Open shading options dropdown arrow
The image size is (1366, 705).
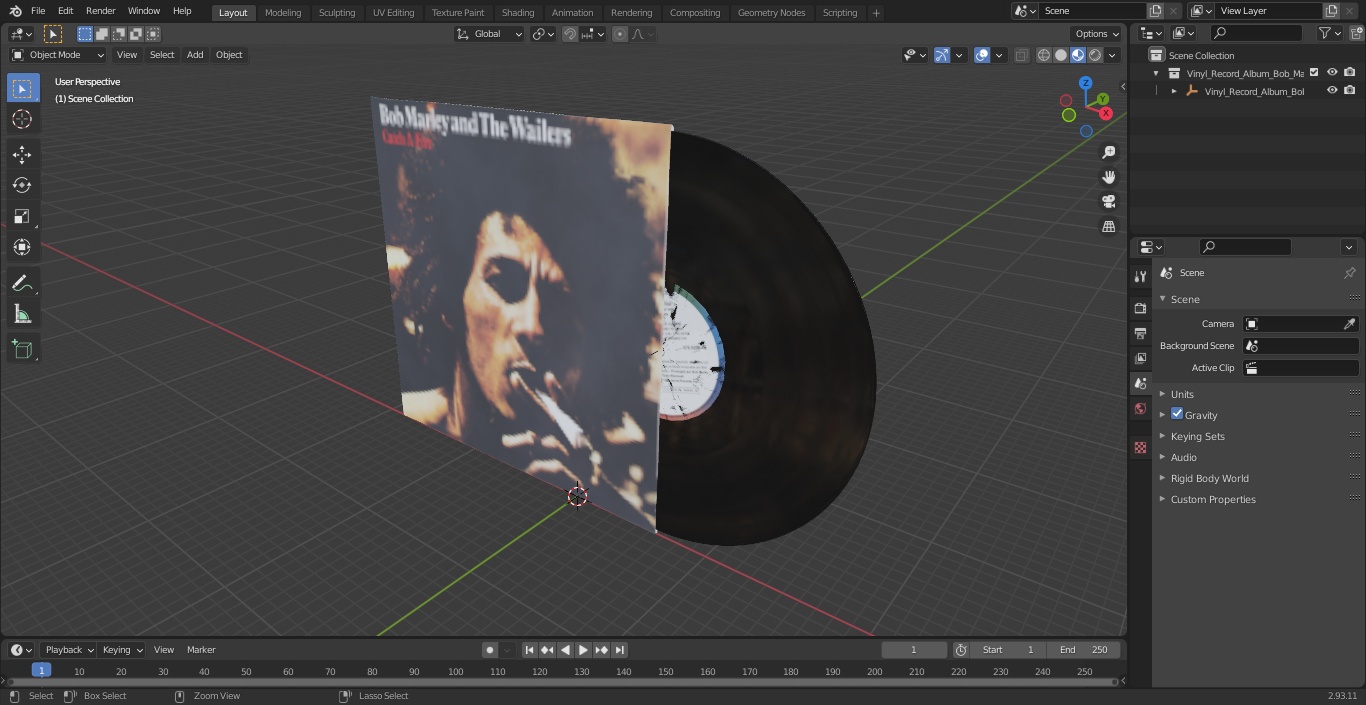1113,55
